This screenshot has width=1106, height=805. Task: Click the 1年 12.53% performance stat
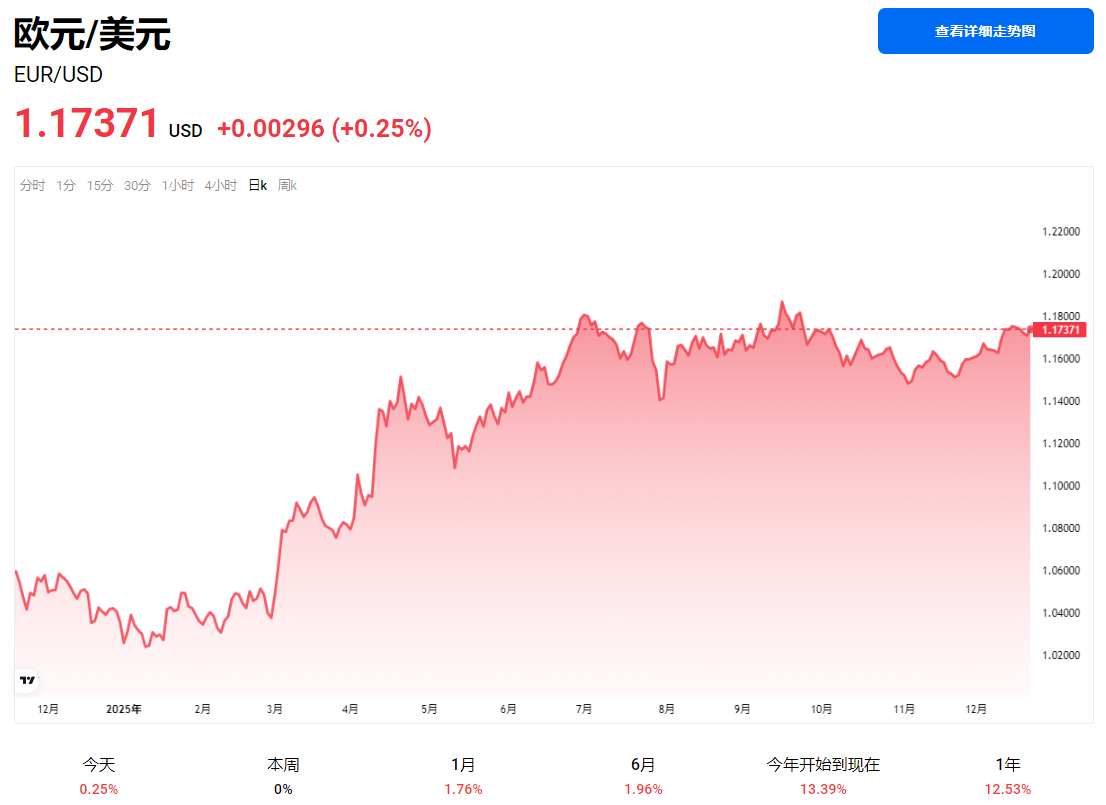[x=1007, y=775]
